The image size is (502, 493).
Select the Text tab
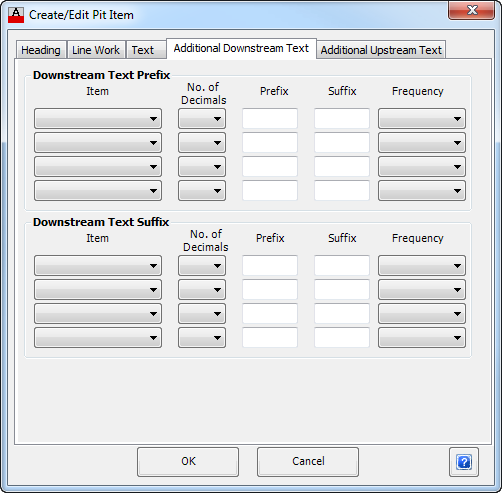(x=143, y=50)
